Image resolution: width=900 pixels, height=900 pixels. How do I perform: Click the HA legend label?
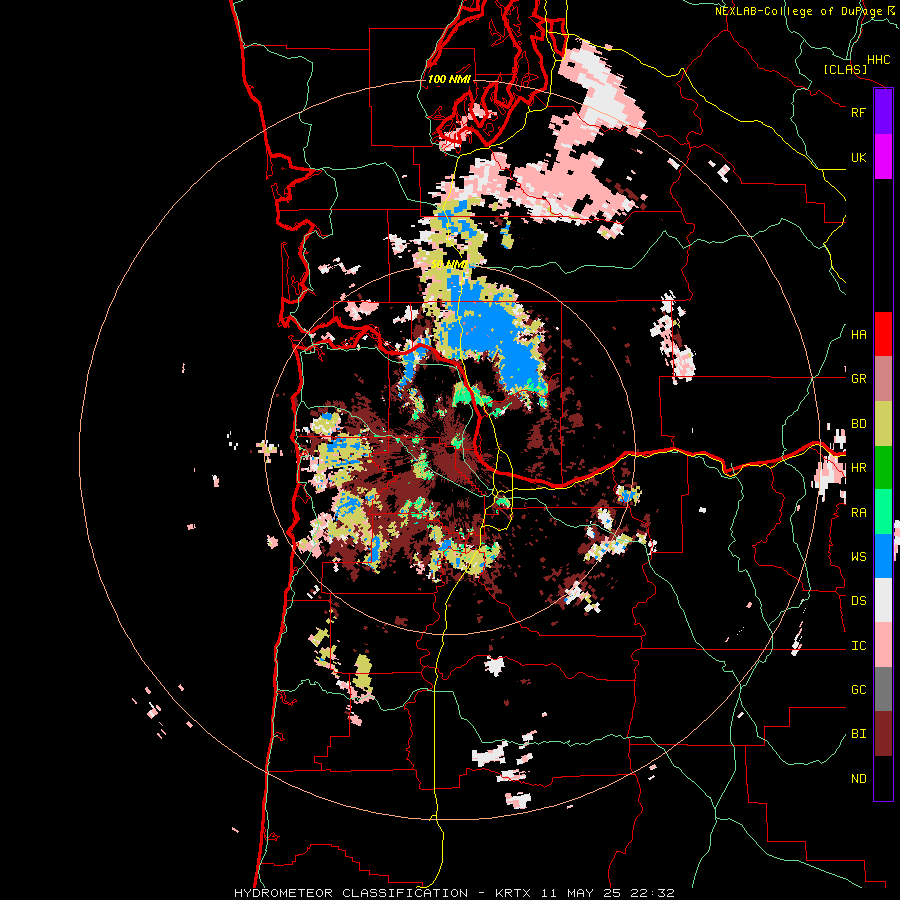[858, 335]
